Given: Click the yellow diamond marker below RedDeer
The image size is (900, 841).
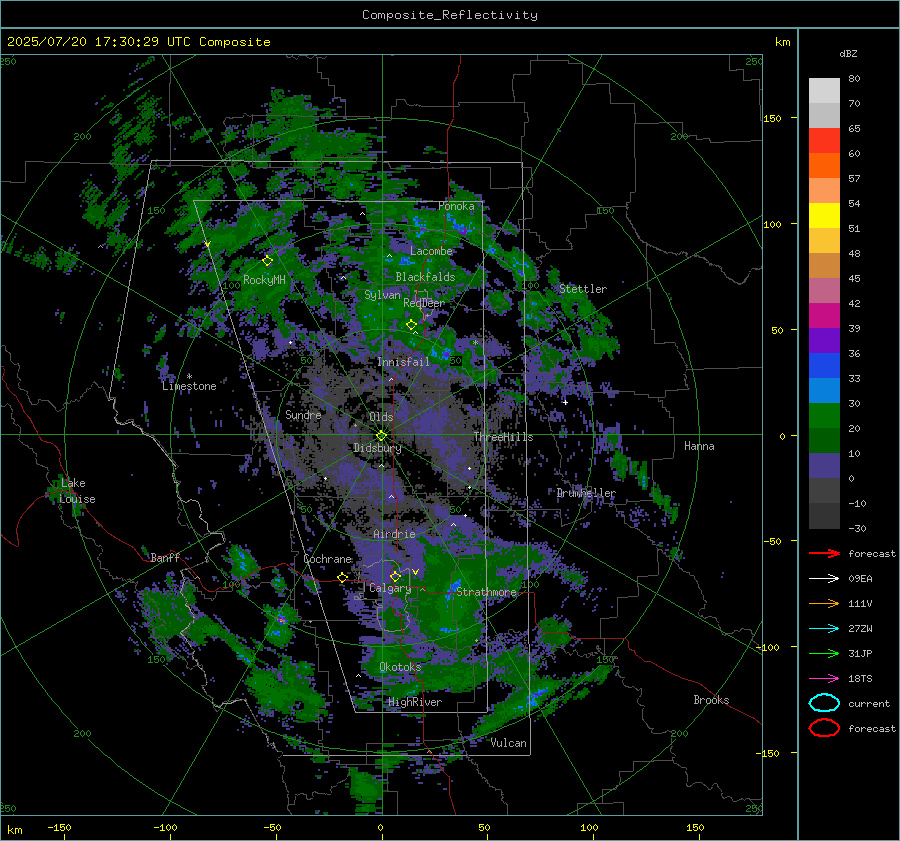Looking at the screenshot, I should (412, 325).
